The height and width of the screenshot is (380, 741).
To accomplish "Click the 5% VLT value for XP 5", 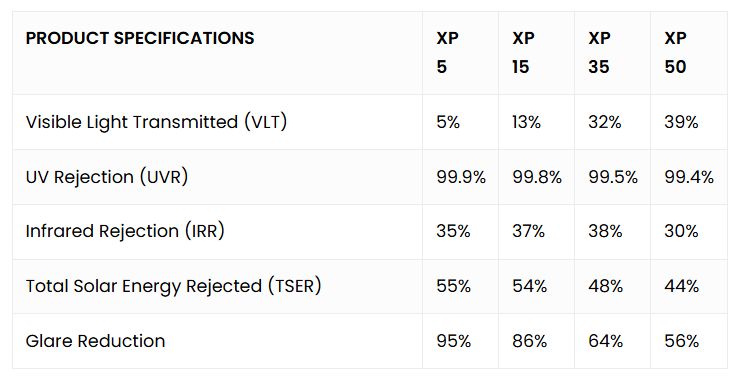I will [448, 122].
